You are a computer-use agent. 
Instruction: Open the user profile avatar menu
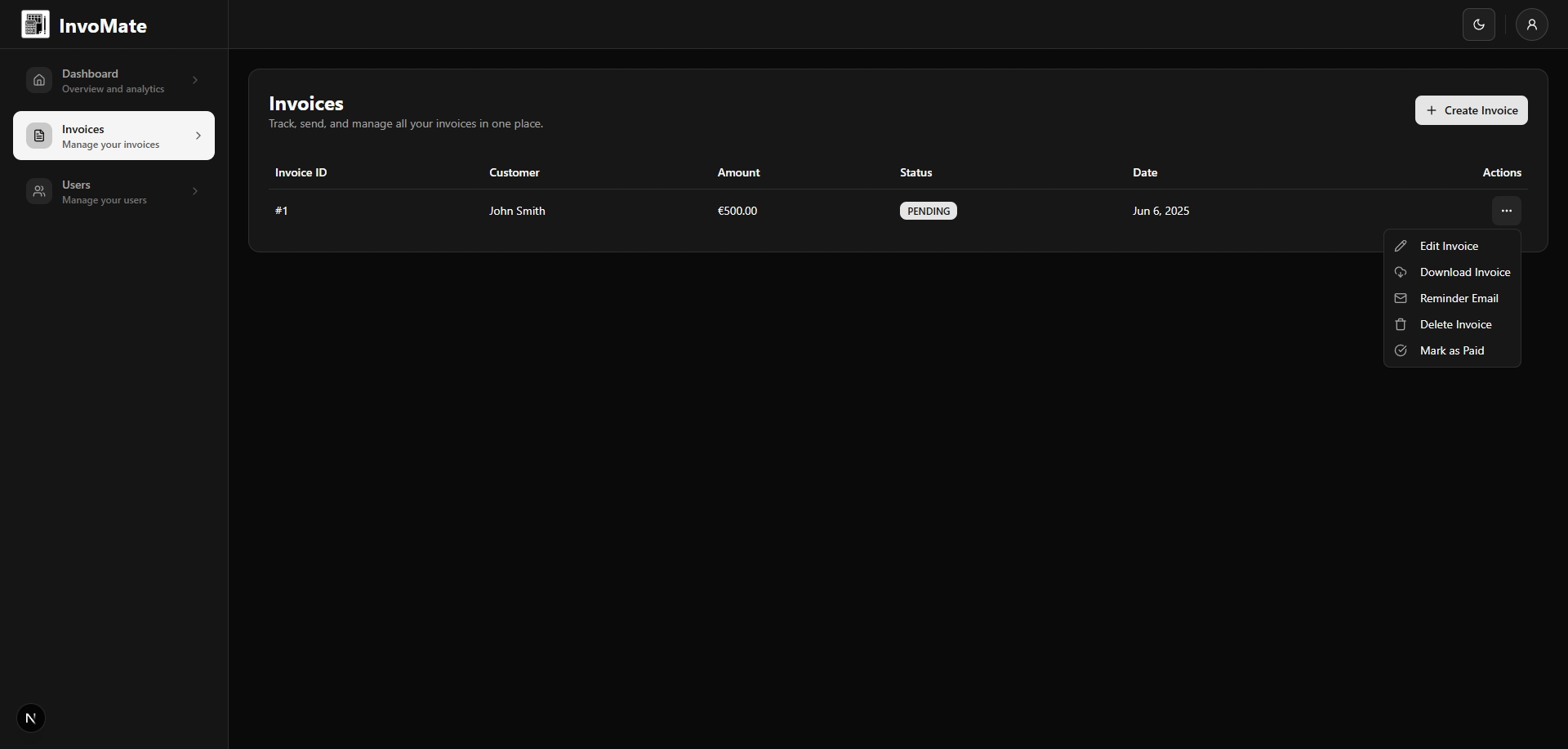1531,25
